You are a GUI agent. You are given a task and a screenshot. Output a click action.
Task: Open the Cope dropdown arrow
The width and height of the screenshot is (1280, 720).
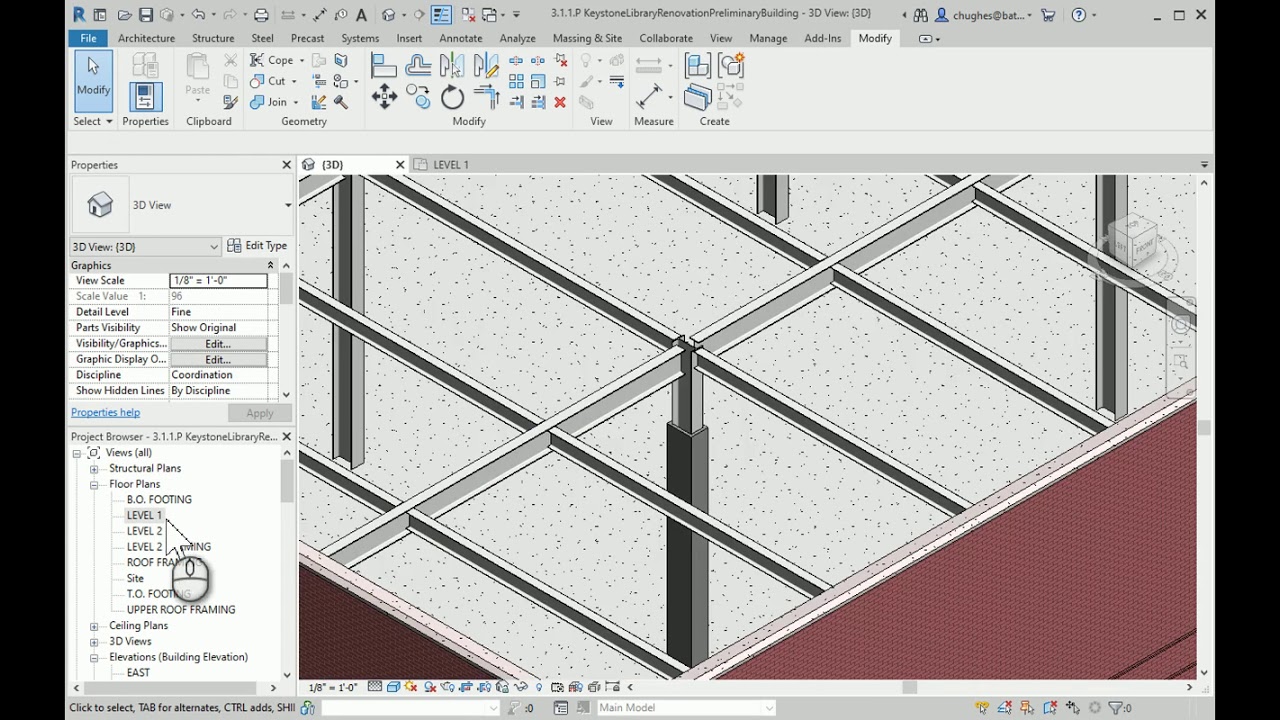tap(301, 61)
